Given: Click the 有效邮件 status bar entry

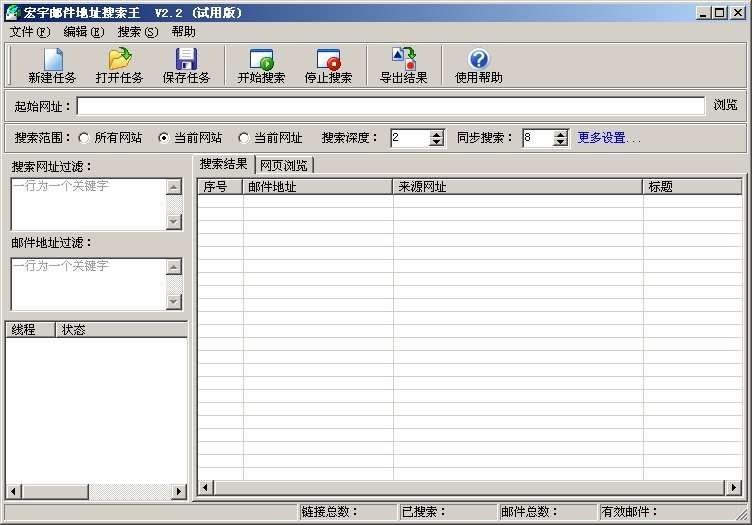Looking at the screenshot, I should [x=667, y=512].
